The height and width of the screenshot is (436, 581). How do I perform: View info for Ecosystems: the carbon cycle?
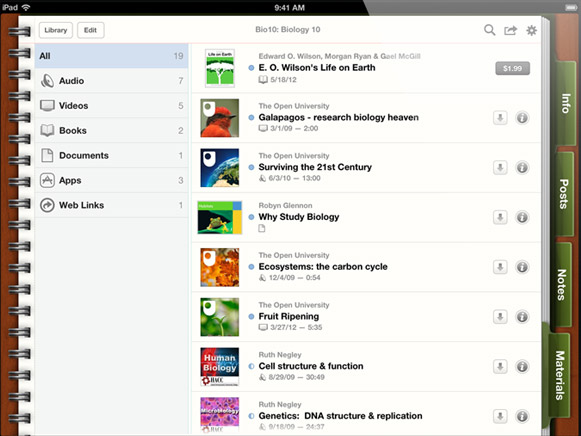pyautogui.click(x=522, y=267)
